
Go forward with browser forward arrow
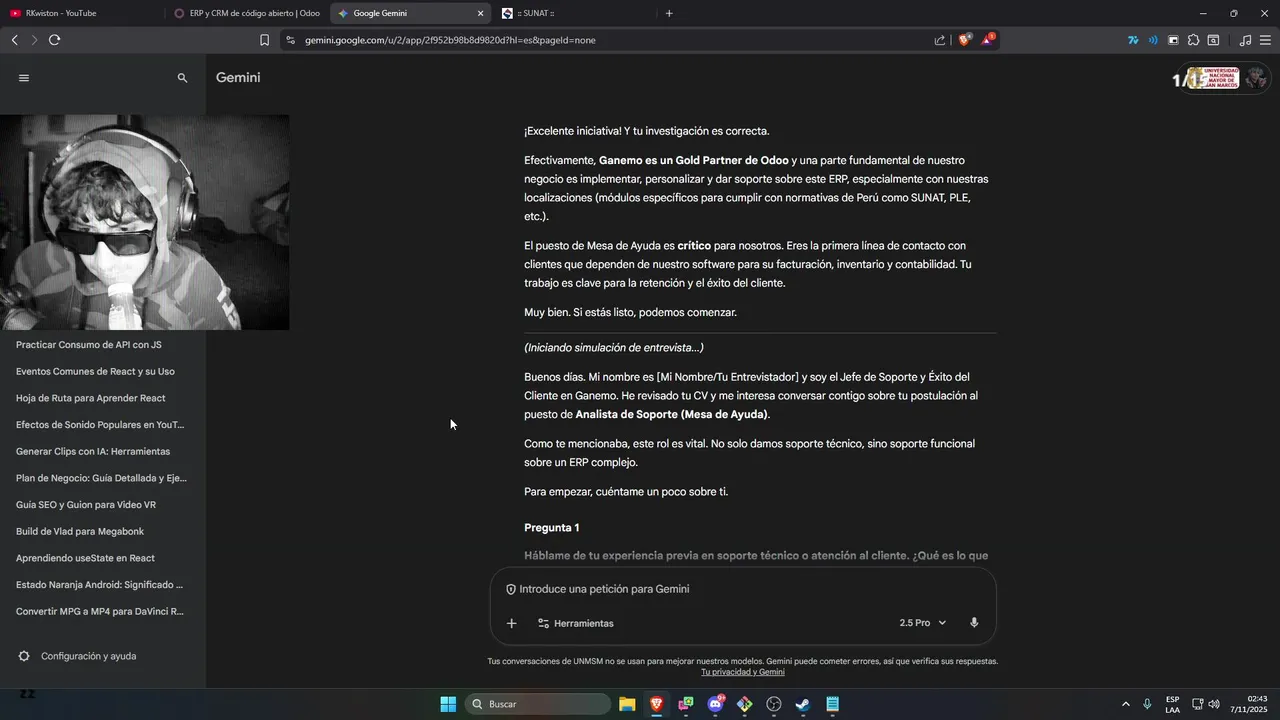tap(34, 40)
